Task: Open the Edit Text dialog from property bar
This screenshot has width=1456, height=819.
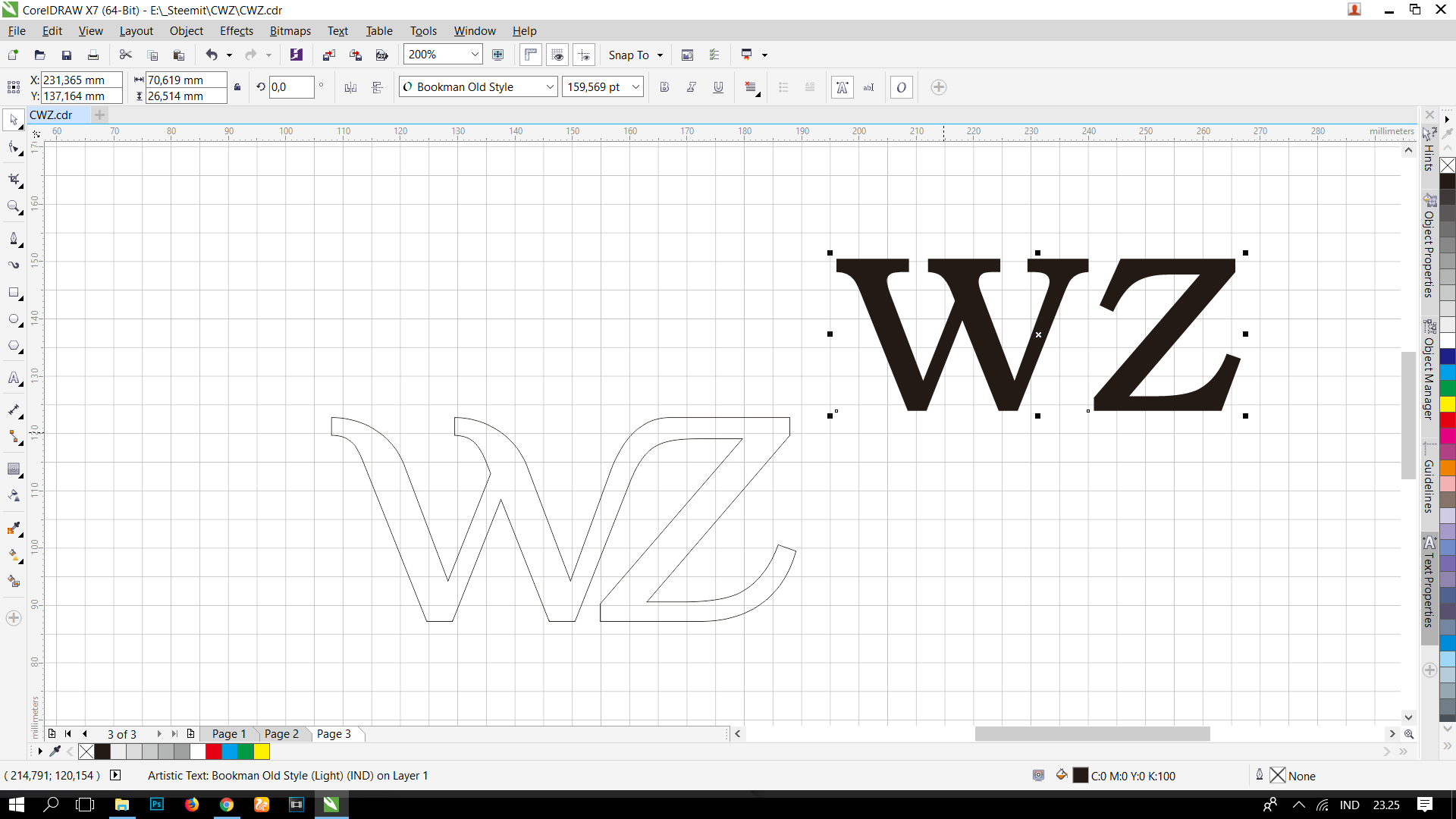Action: [868, 87]
